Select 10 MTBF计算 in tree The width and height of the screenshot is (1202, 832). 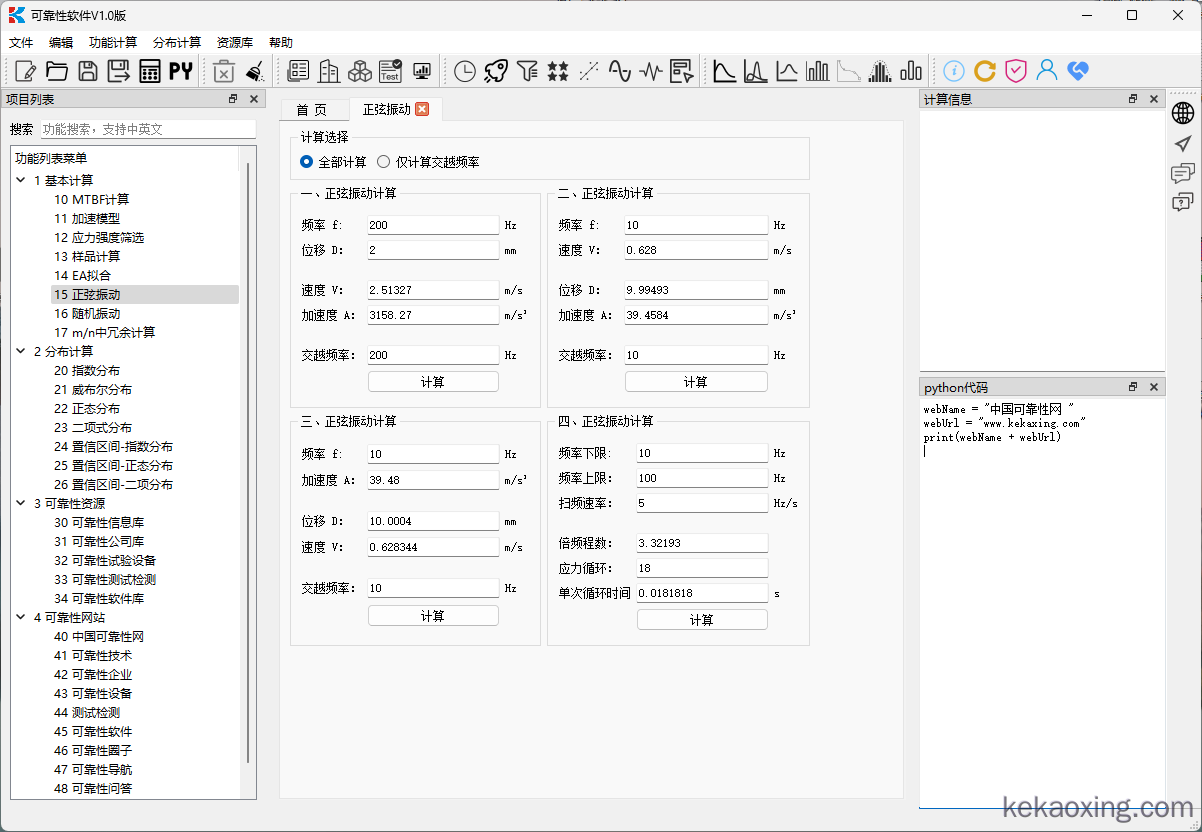click(x=92, y=200)
